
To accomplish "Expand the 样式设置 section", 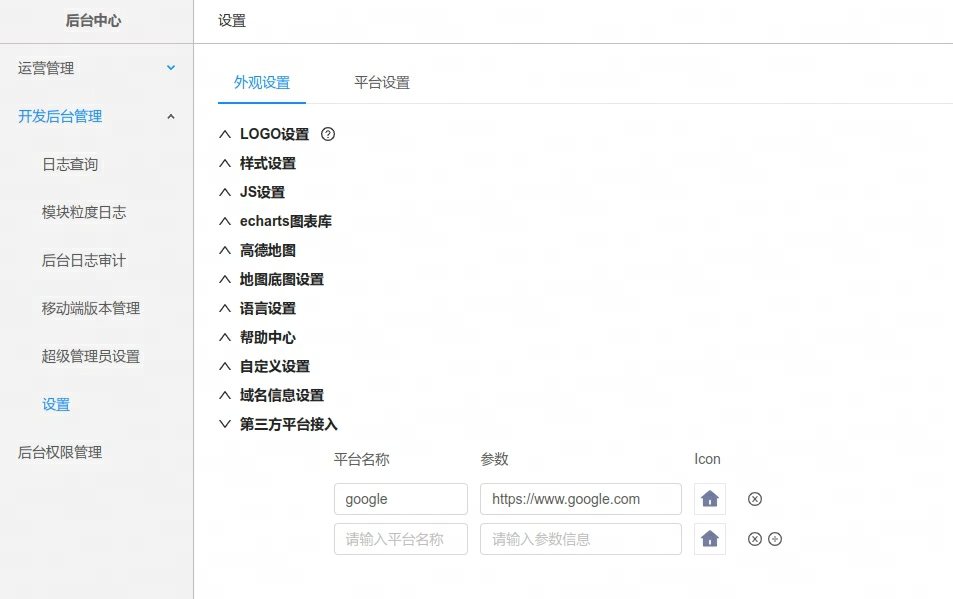I will [267, 163].
